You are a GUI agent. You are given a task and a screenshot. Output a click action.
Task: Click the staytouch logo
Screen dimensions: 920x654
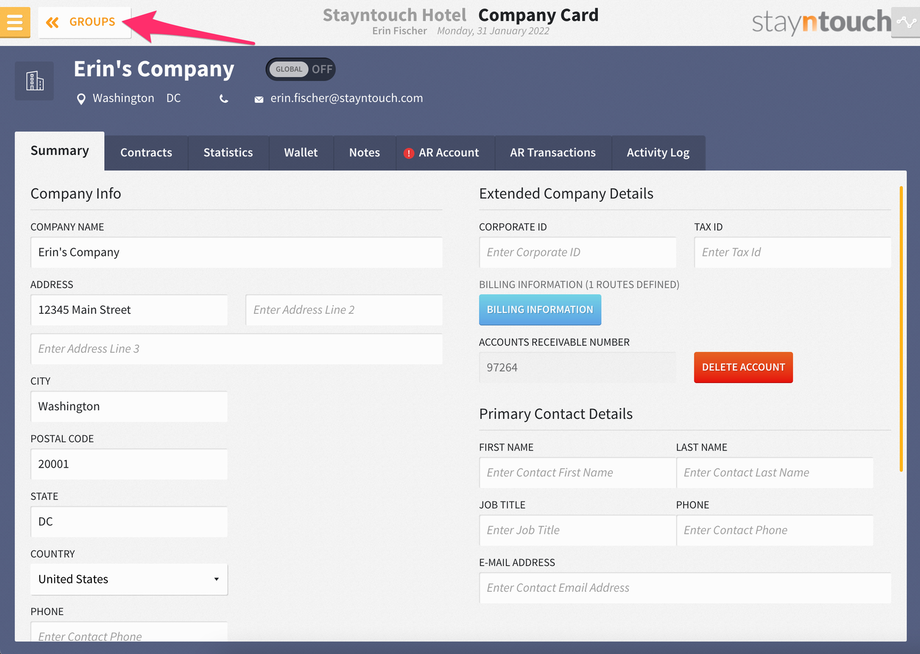(x=821, y=22)
